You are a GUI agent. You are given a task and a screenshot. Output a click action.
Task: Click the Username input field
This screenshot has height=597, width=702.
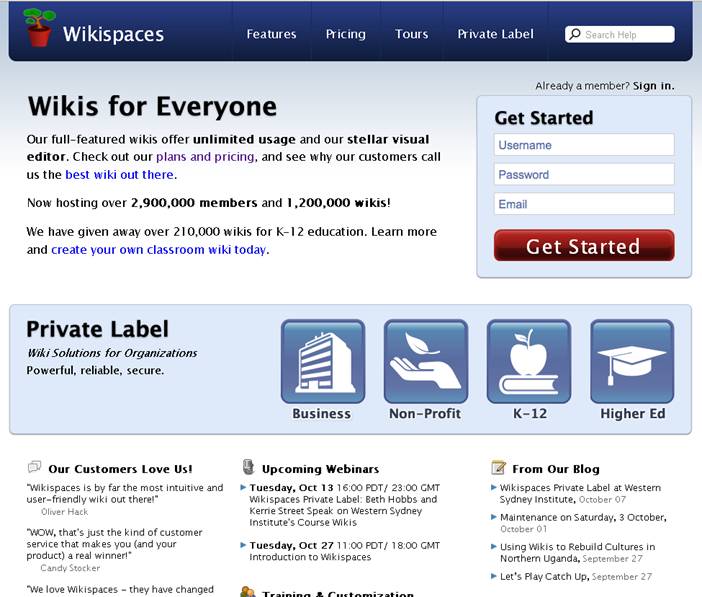tap(584, 145)
